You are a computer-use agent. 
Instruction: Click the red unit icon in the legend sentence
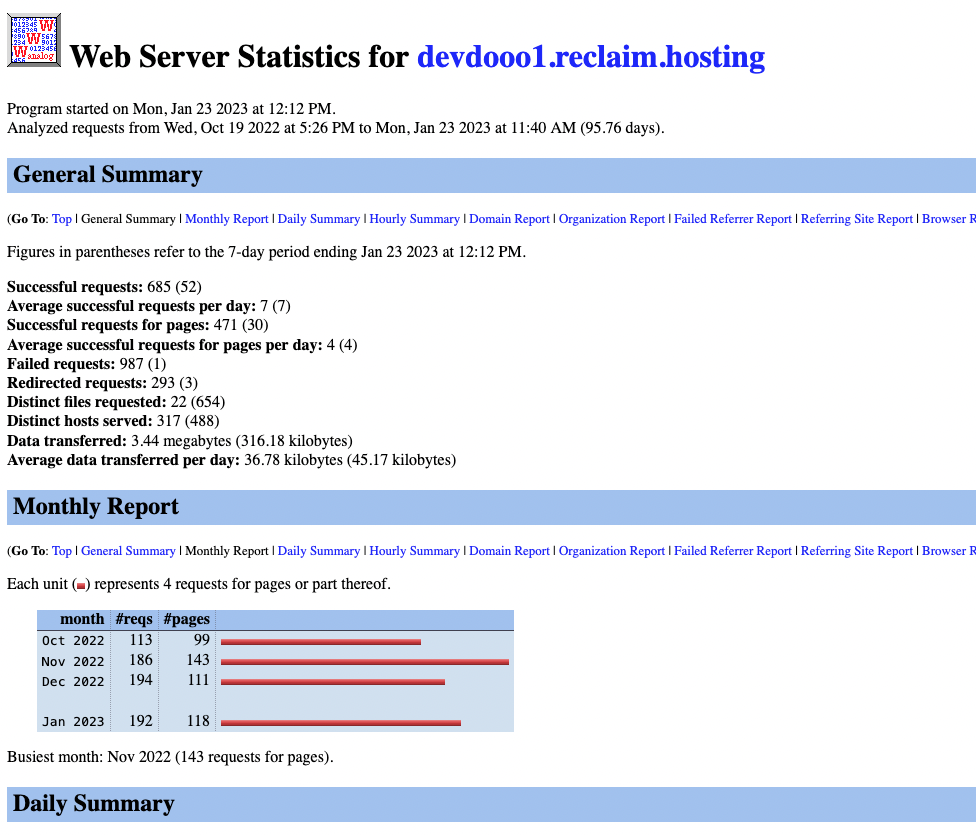pos(81,586)
